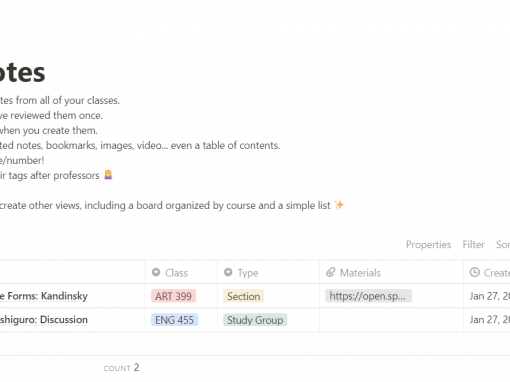Select the ART 399 class tag
Viewport: 510px width, 382px height.
click(x=173, y=296)
